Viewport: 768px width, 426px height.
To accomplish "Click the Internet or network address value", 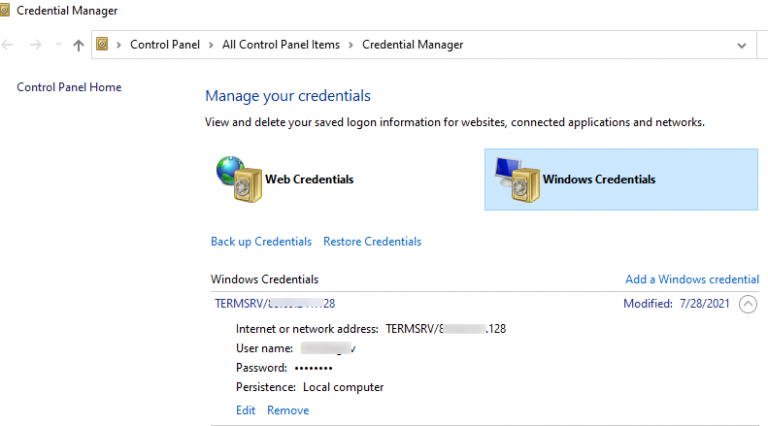I will click(x=446, y=329).
